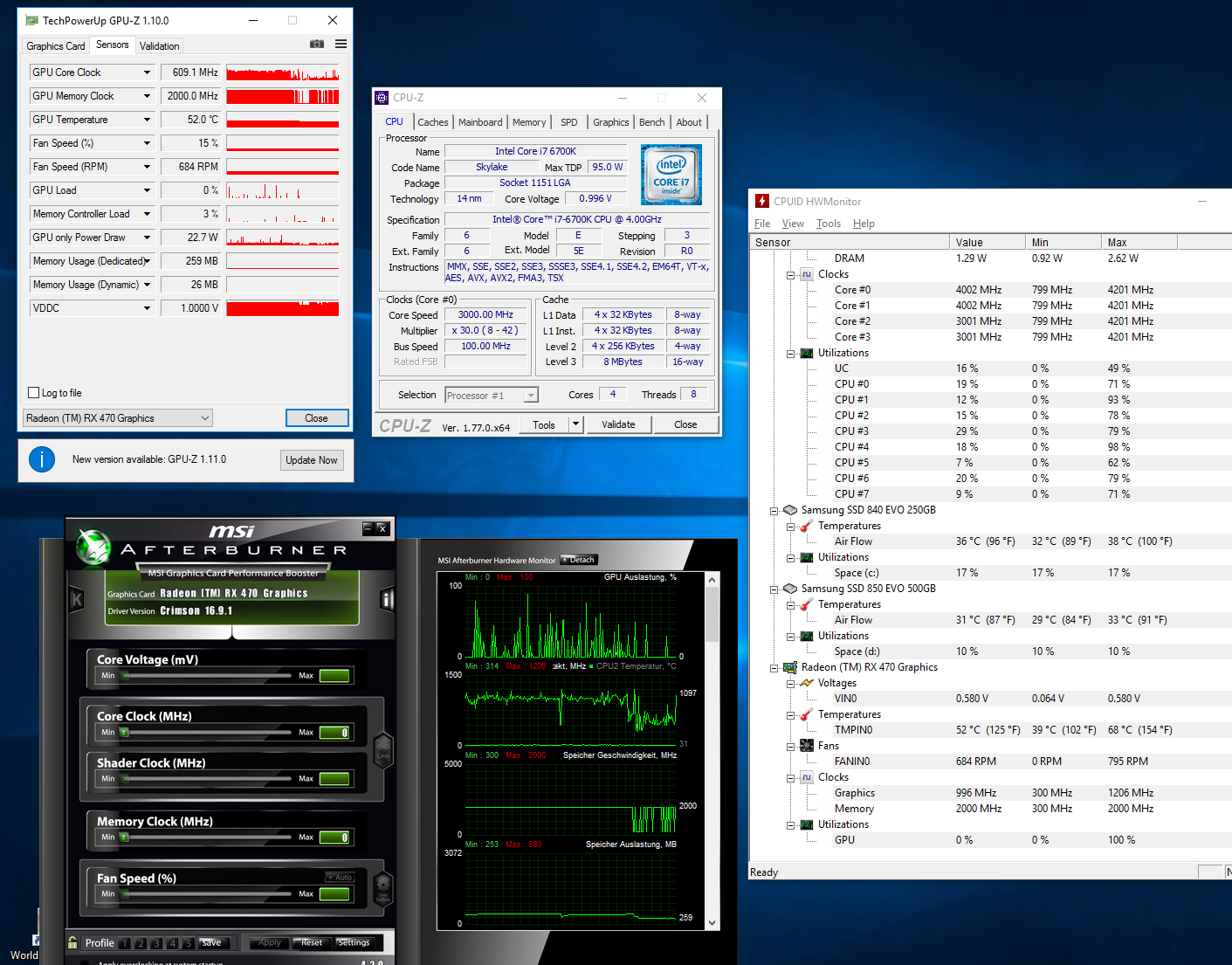Click the Core Clock value field in Afterburner
Viewport: 1232px width, 965px height.
tap(334, 733)
